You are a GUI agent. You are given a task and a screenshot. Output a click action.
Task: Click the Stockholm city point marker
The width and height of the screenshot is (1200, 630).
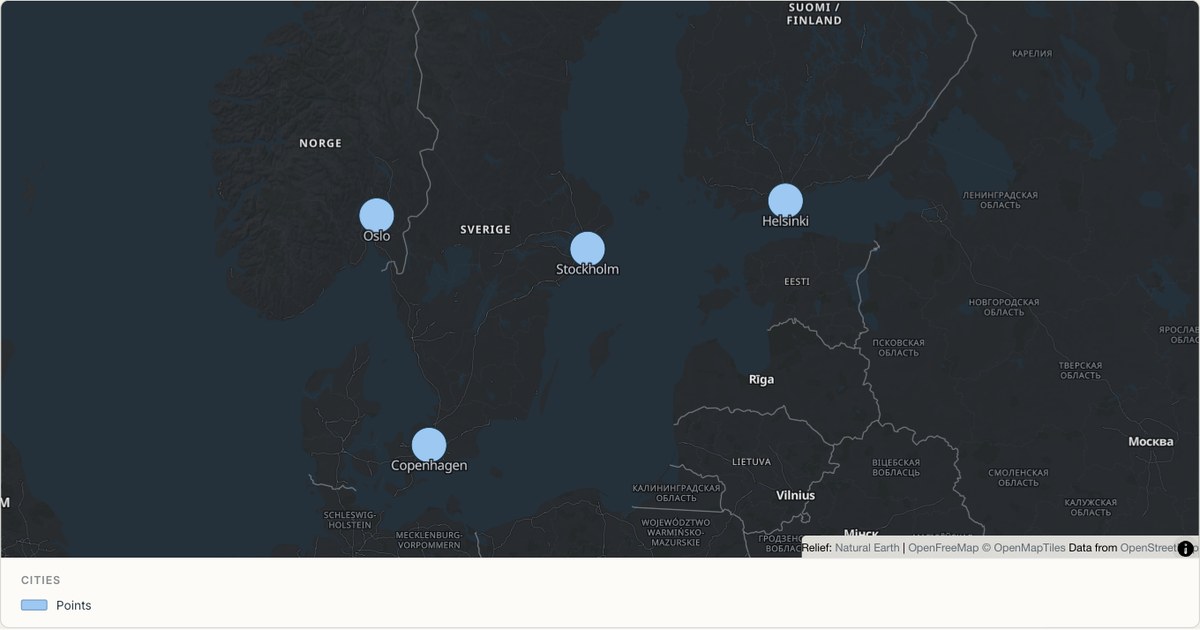(588, 249)
